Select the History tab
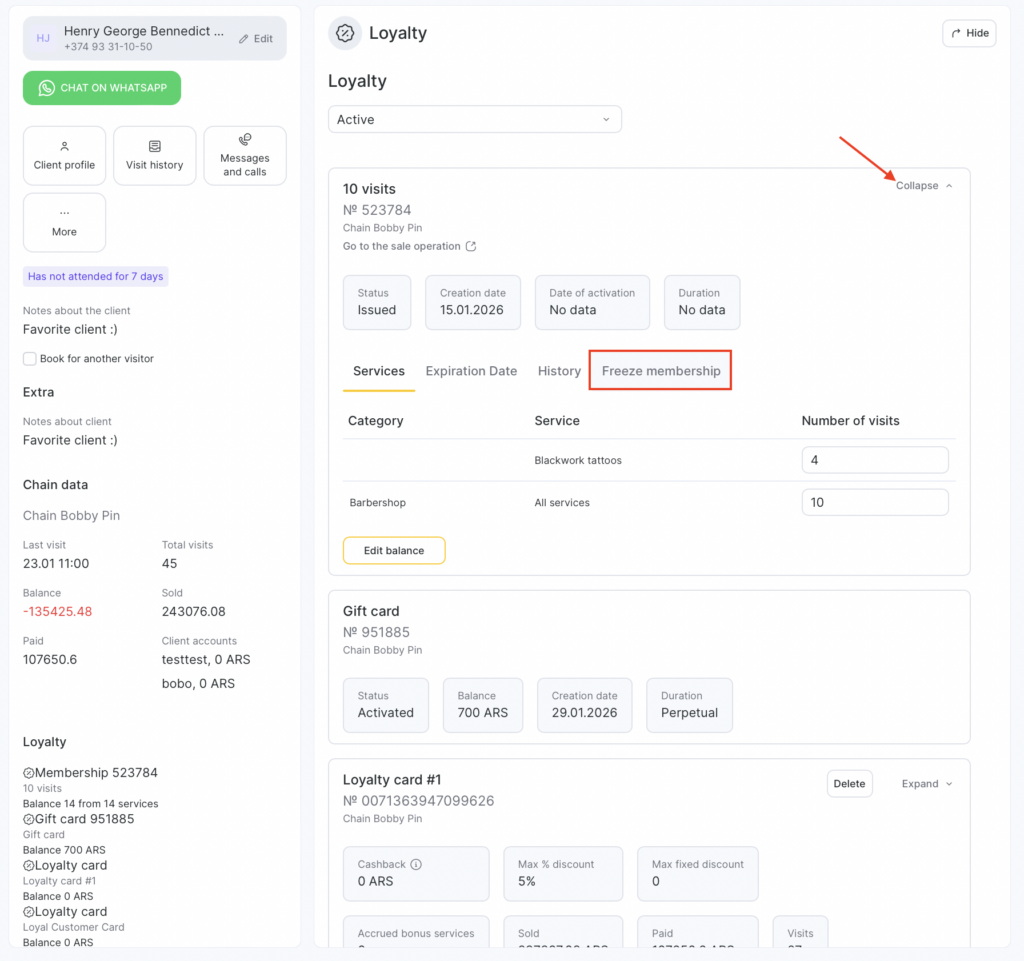This screenshot has height=961, width=1024. [x=559, y=371]
